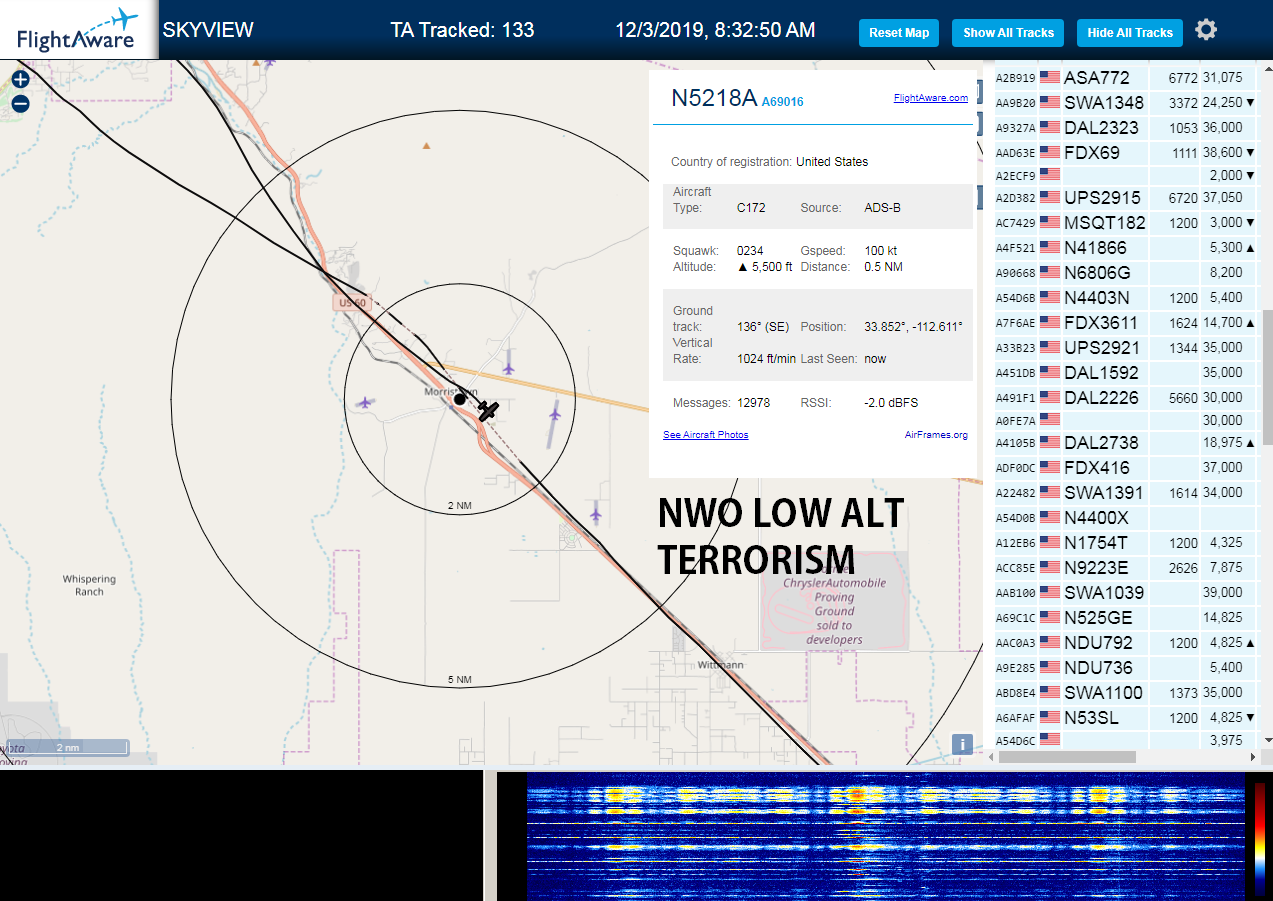Viewport: 1273px width, 901px height.
Task: Select UPS2921 flight row
Action: click(1126, 347)
